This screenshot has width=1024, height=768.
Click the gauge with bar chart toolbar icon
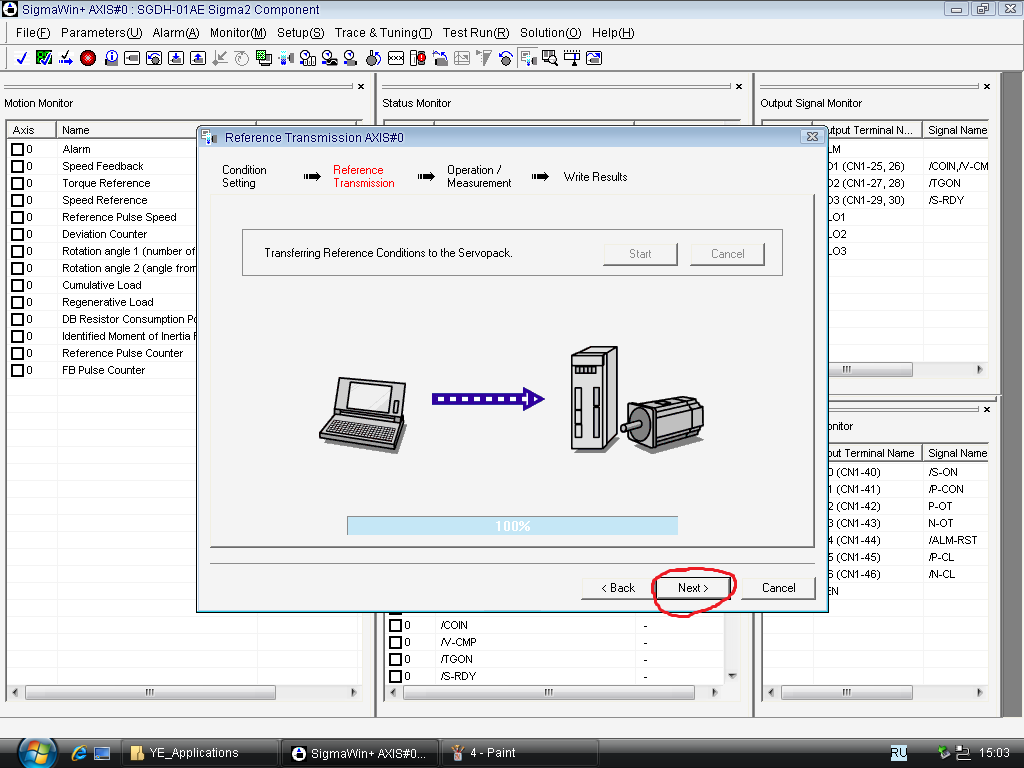tap(308, 58)
